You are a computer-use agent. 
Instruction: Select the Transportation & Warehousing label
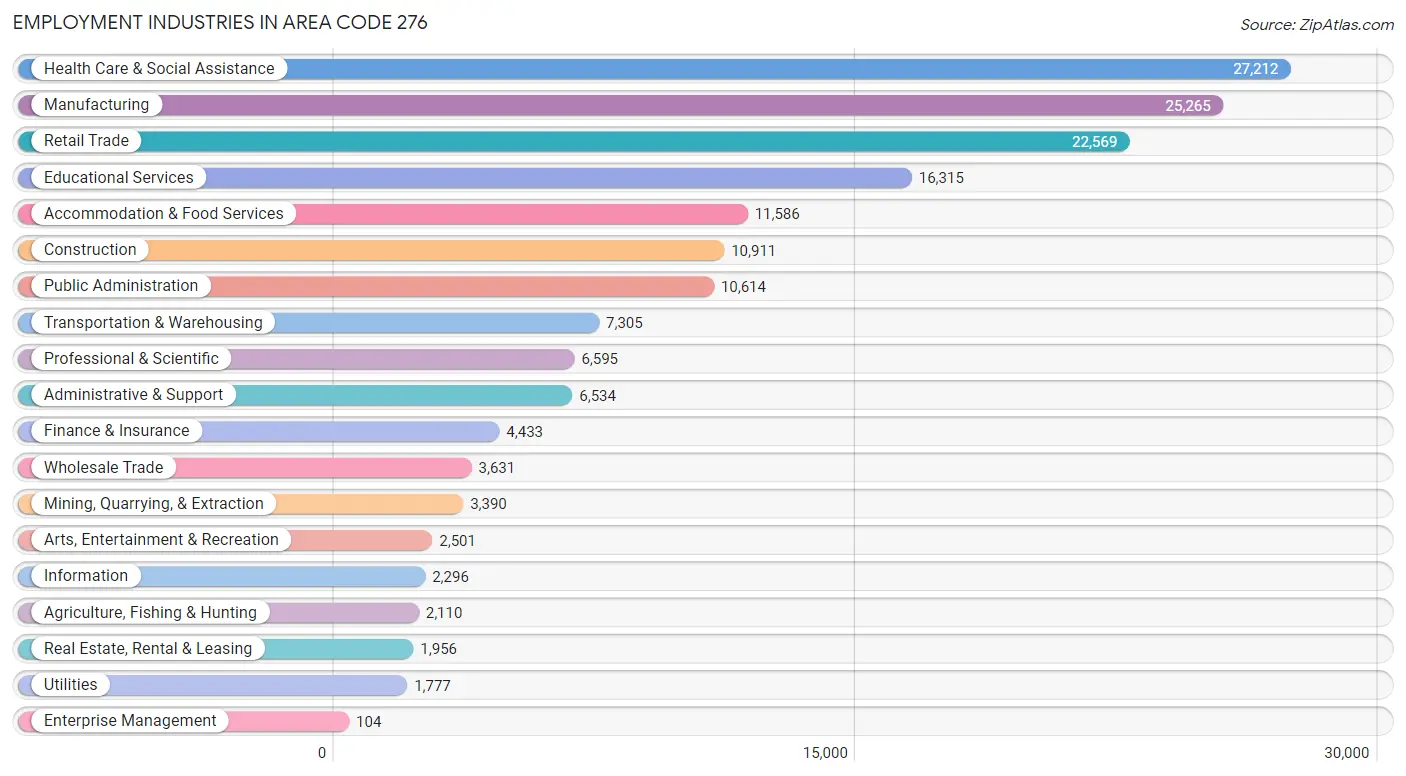(x=153, y=322)
